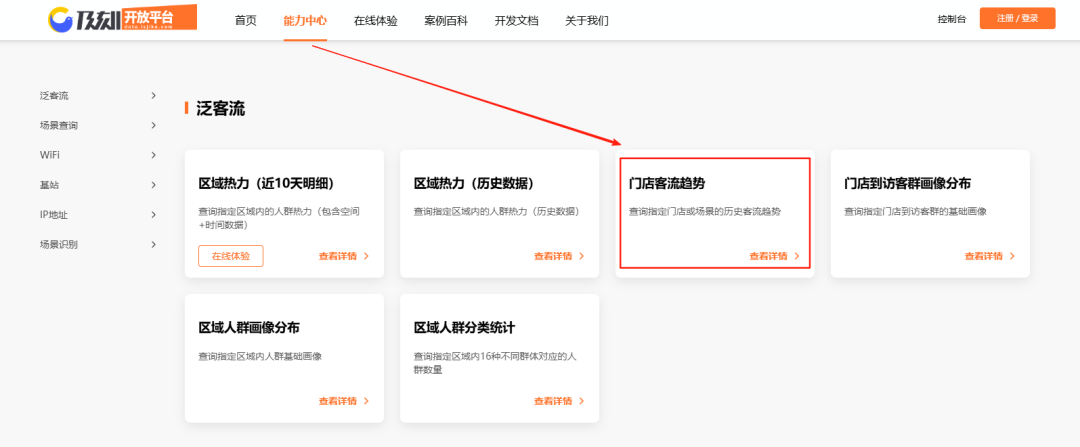The width and height of the screenshot is (1080, 447).
Task: Open 关于我们 in top navigation
Action: pyautogui.click(x=586, y=21)
